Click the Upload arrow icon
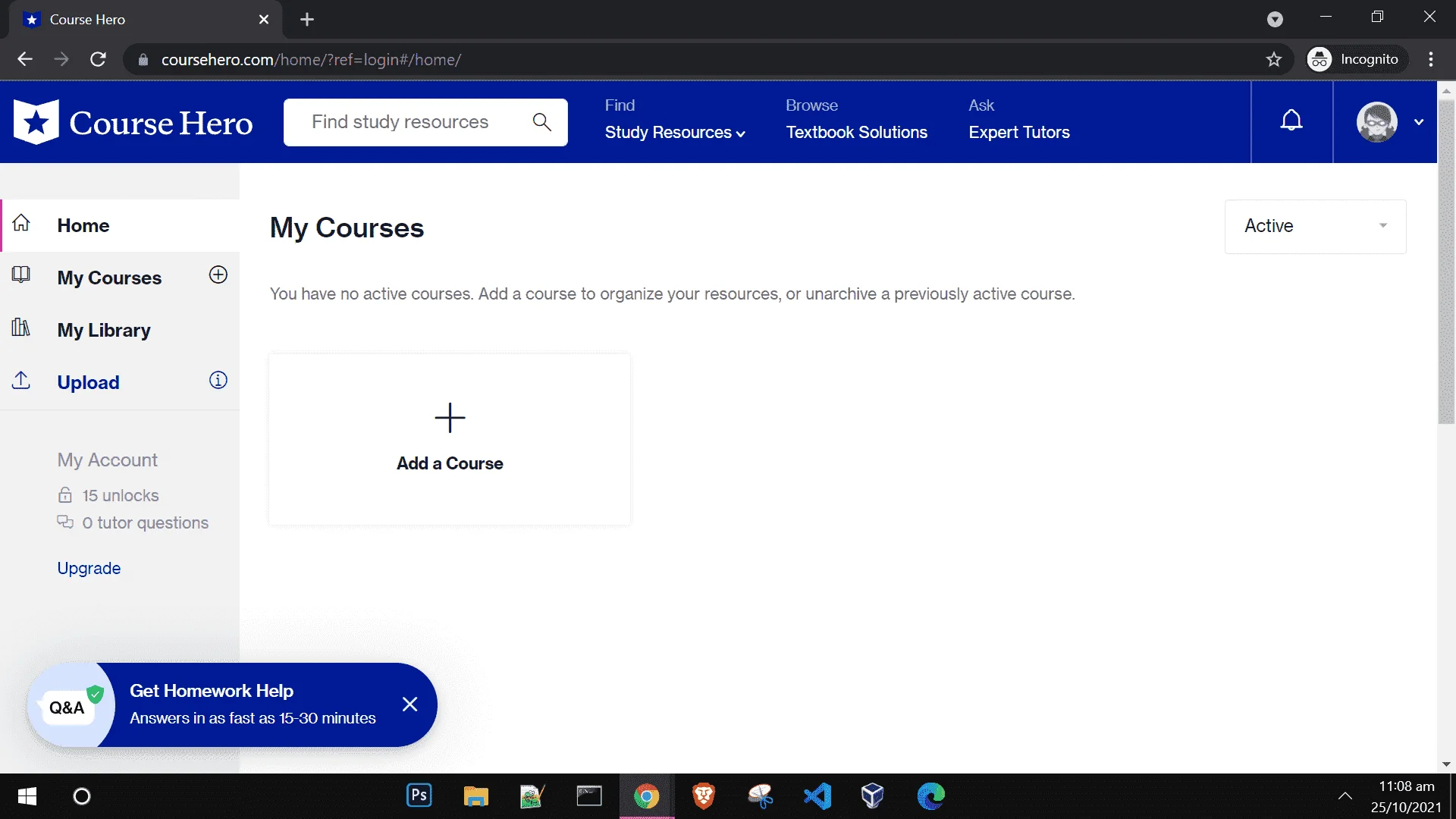Image resolution: width=1456 pixels, height=819 pixels. point(21,380)
